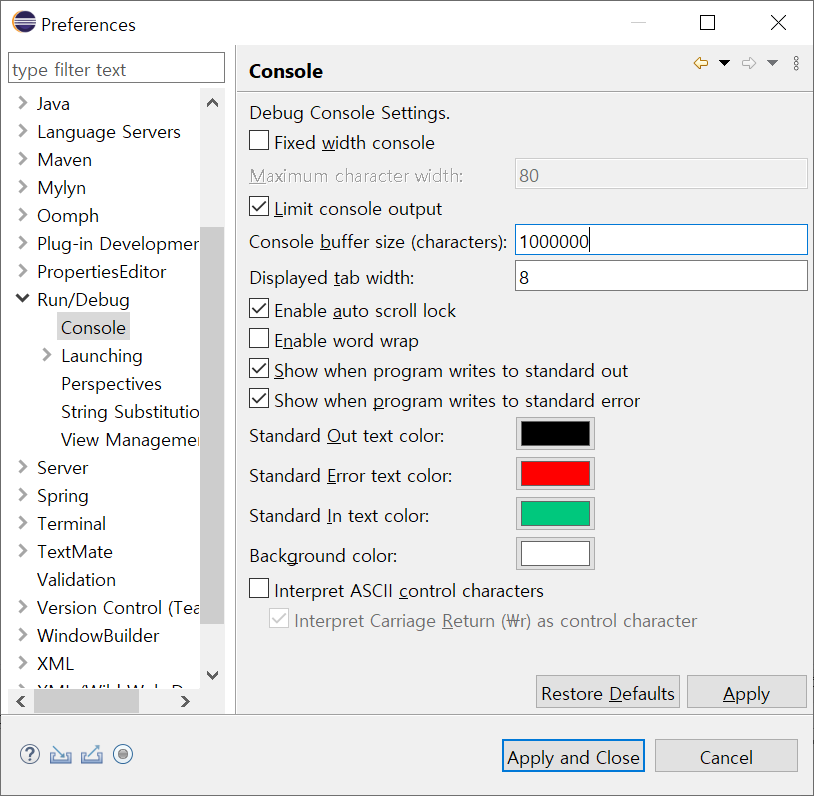
Task: Pick Standard In text color swatch
Action: click(555, 514)
